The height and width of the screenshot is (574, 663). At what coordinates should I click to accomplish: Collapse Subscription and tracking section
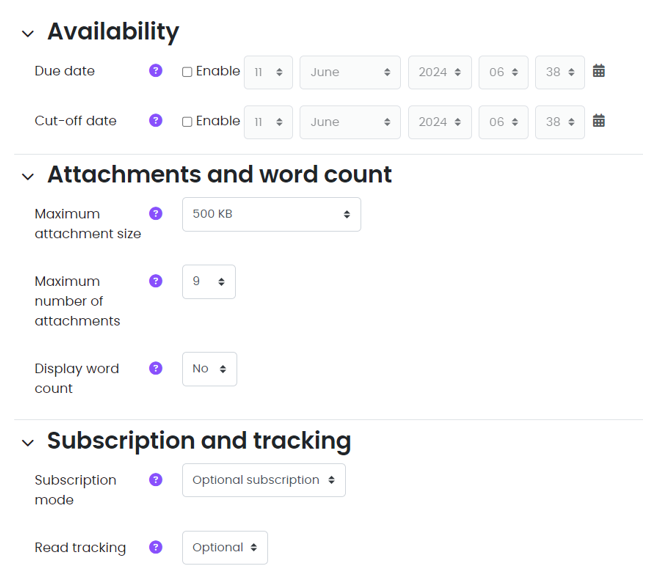click(x=28, y=443)
